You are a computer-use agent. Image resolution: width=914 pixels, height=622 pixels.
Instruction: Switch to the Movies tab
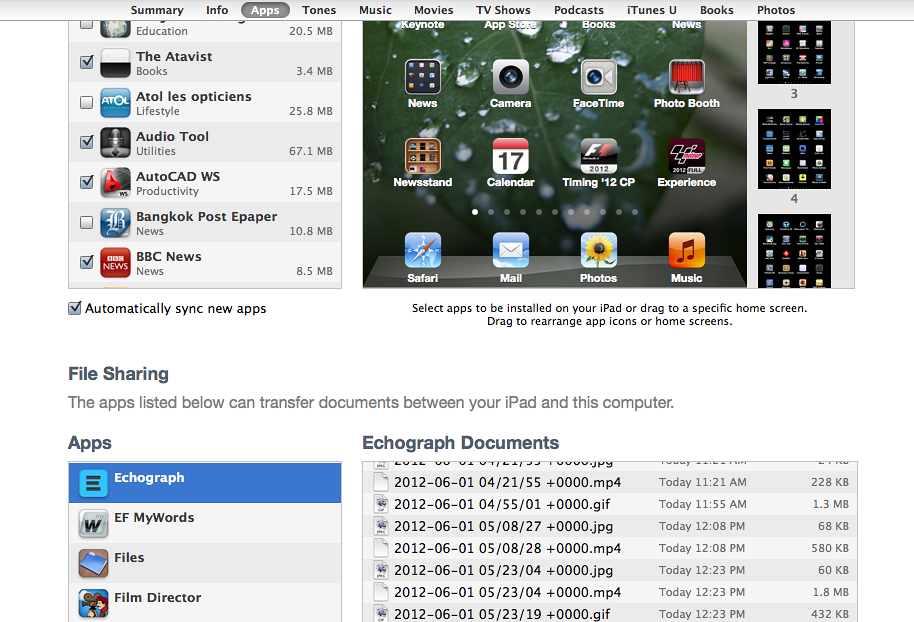[434, 10]
